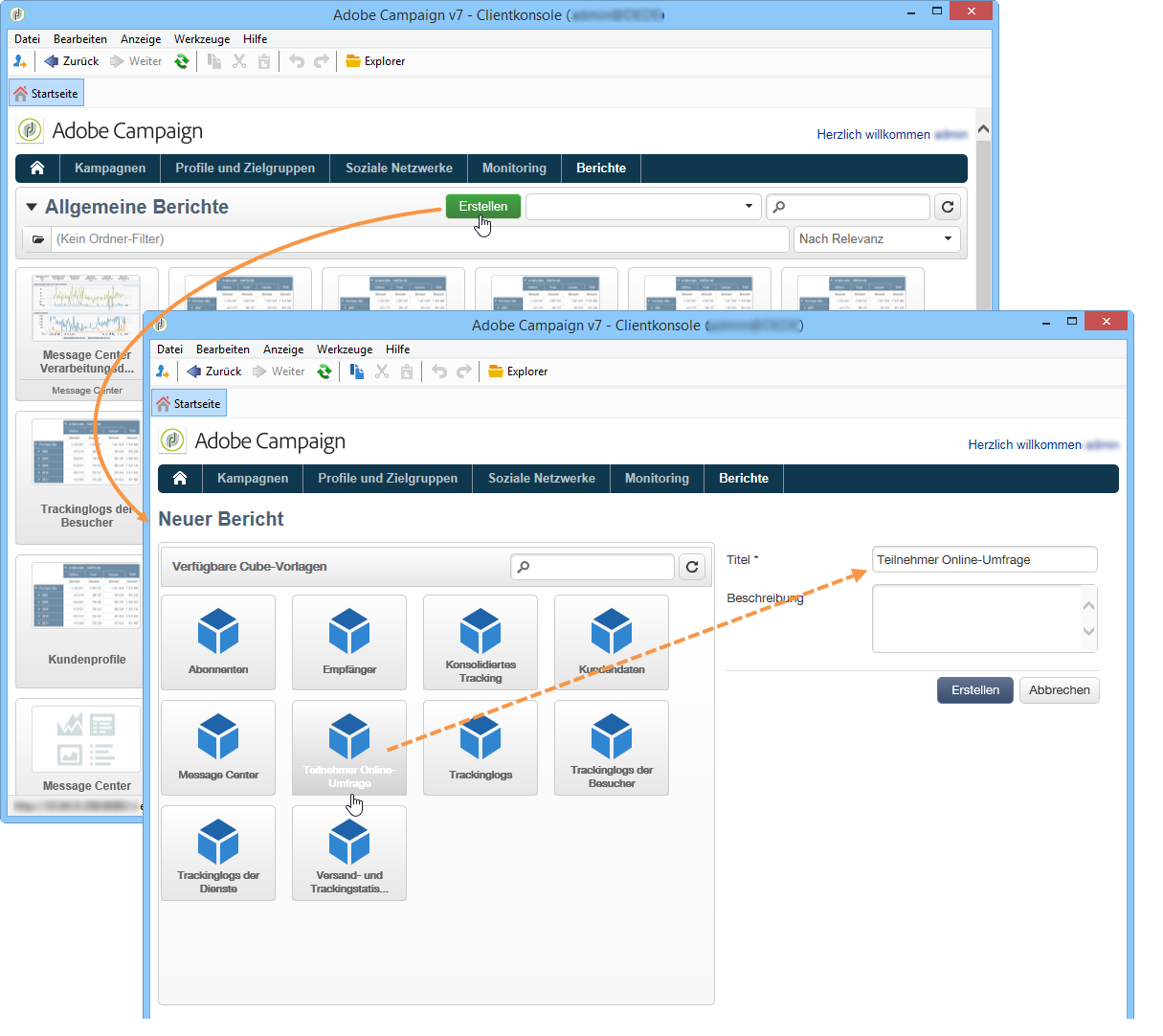The height and width of the screenshot is (1036, 1163).
Task: Select Startseite tab in front window
Action: click(x=189, y=404)
